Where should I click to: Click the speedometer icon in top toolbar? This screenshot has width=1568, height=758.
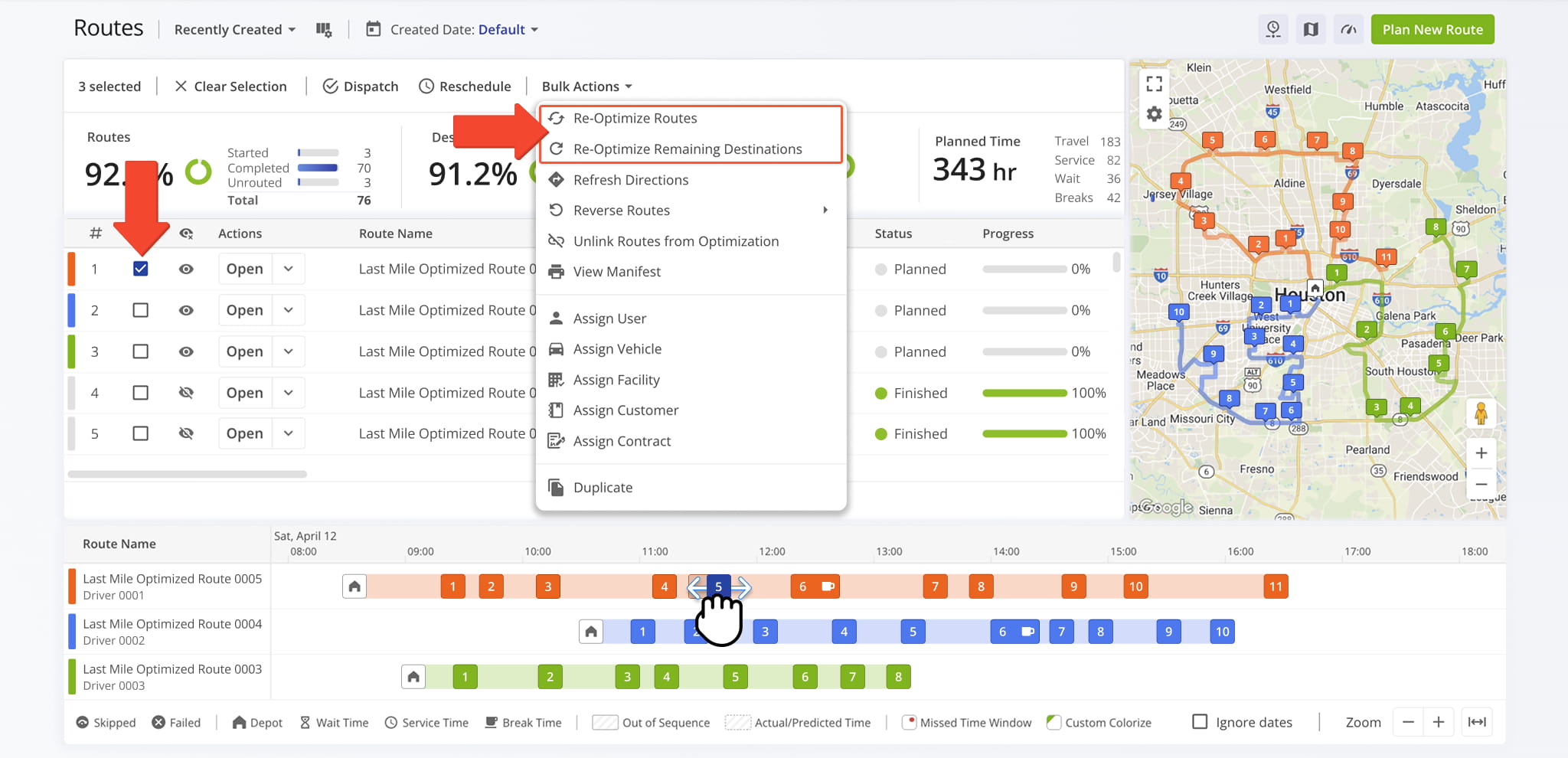(1348, 30)
